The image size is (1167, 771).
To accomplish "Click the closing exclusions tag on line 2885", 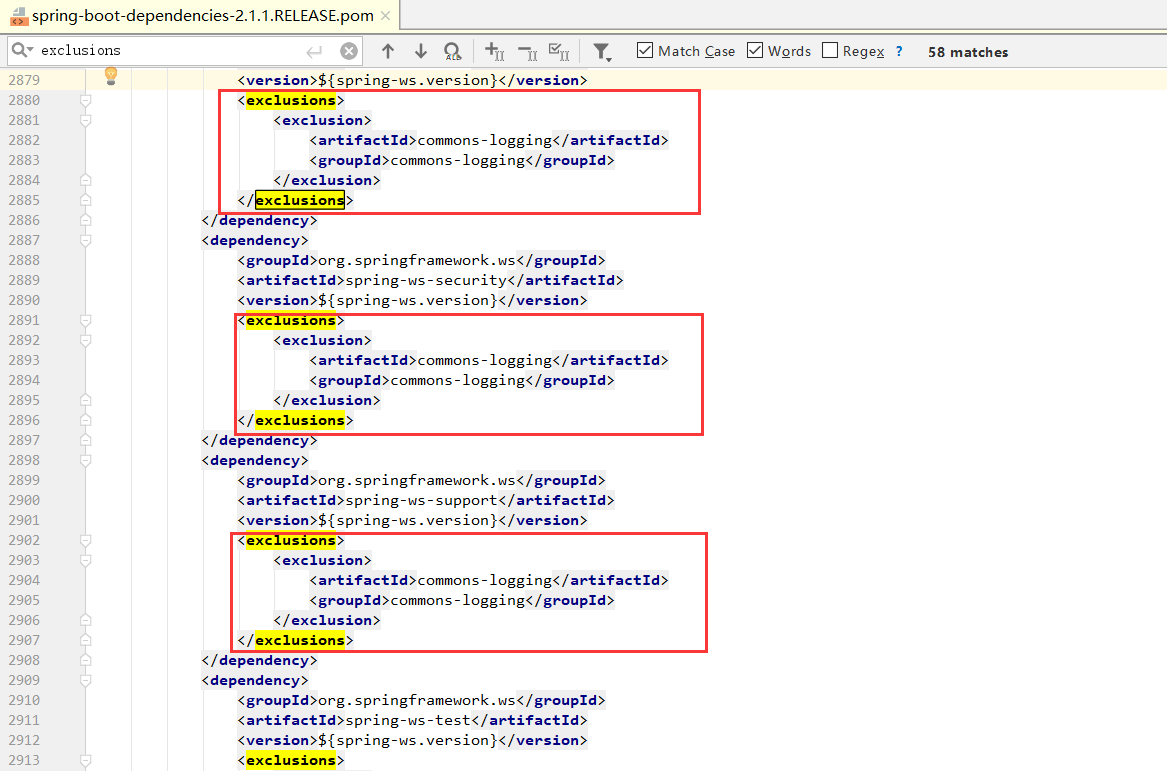I will 300,200.
